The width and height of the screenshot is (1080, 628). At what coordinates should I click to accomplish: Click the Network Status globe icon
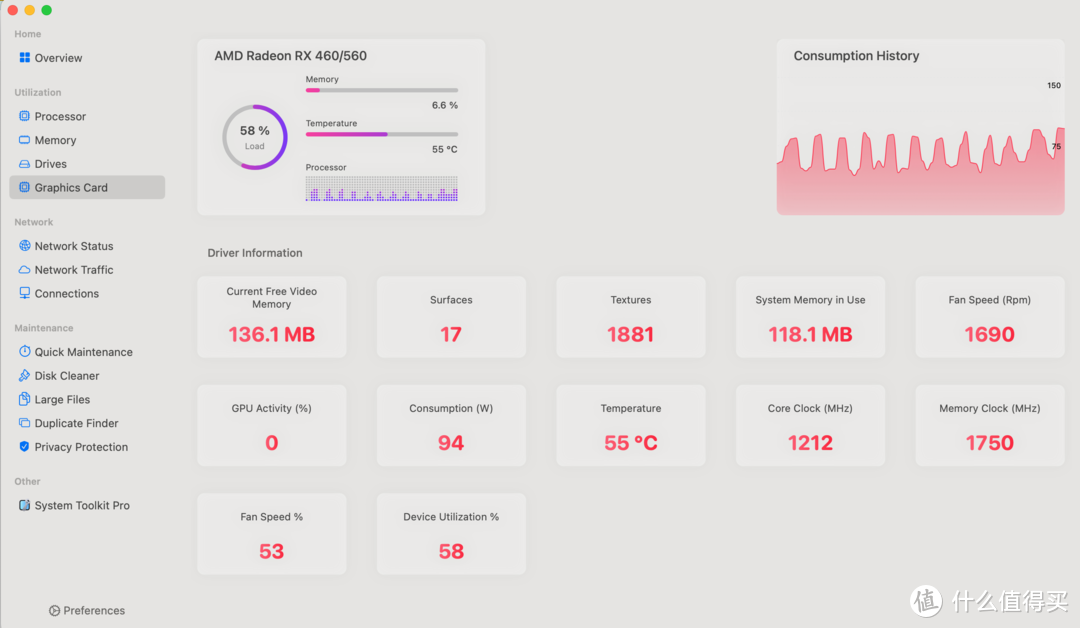click(x=25, y=246)
